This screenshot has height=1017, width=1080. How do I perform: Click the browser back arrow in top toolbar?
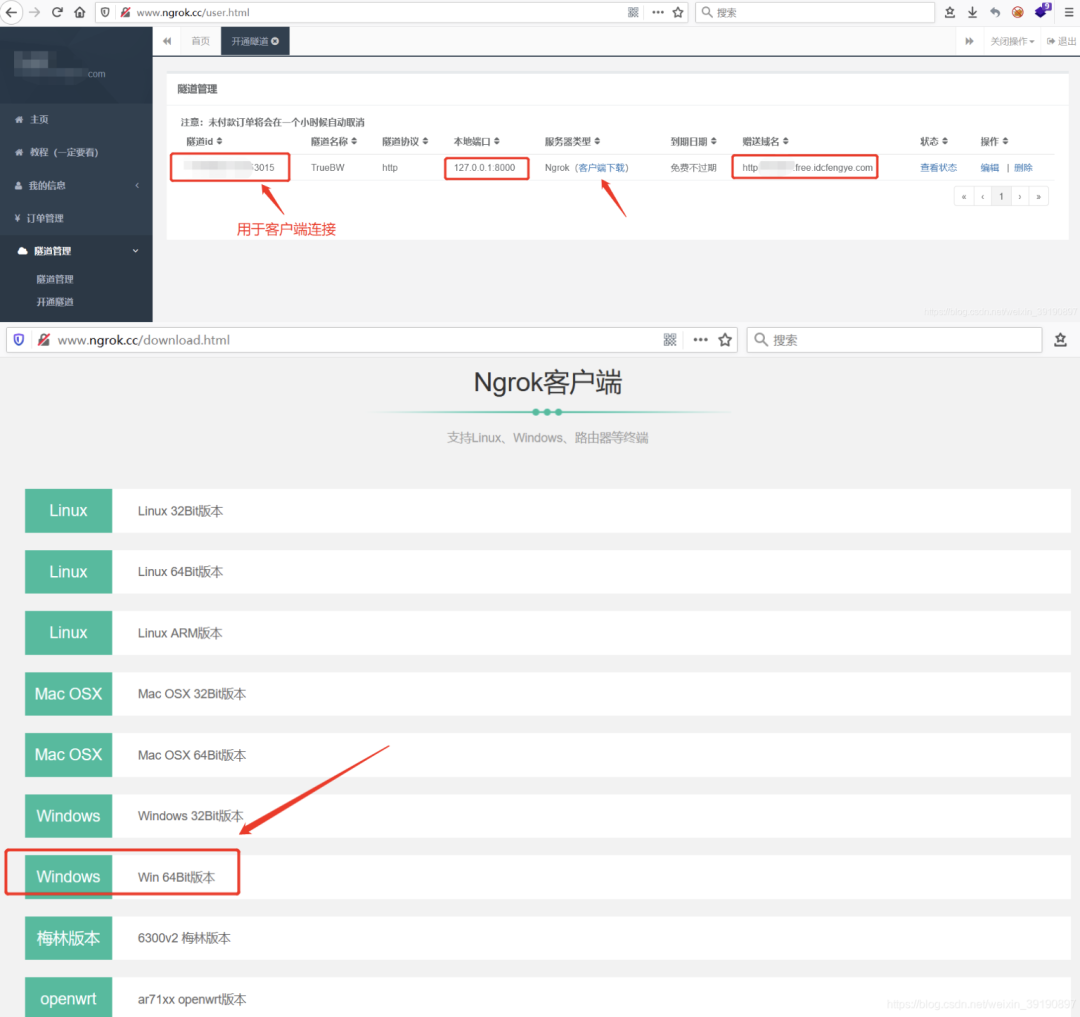click(11, 12)
